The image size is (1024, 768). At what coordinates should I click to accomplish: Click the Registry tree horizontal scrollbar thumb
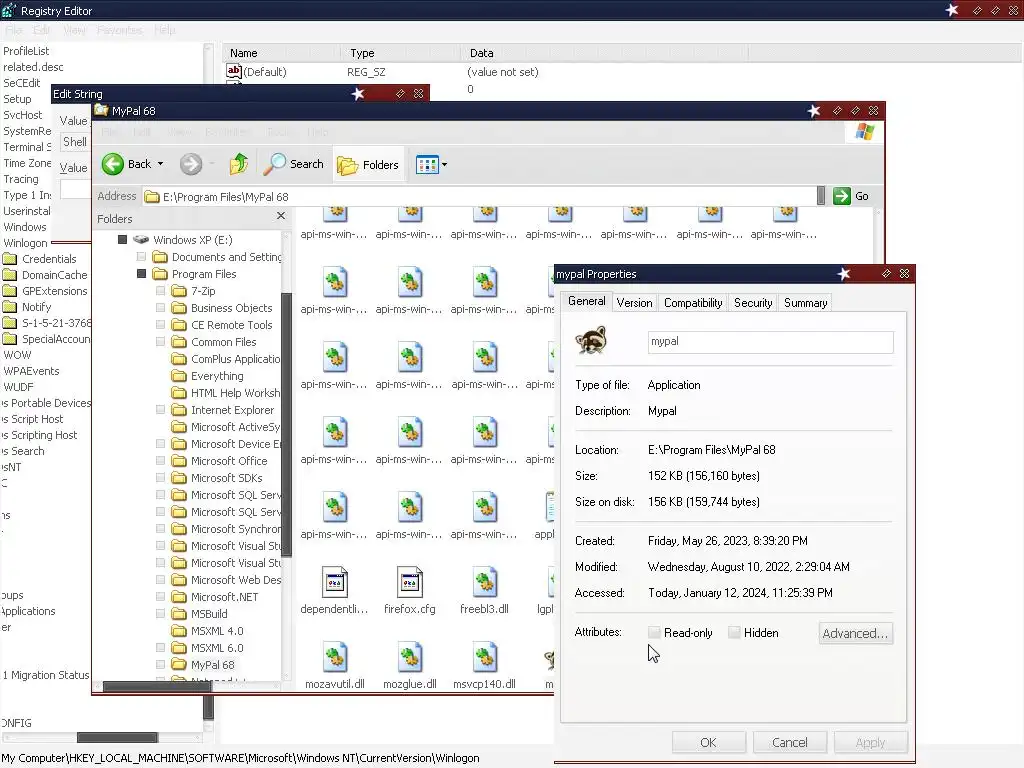click(118, 737)
